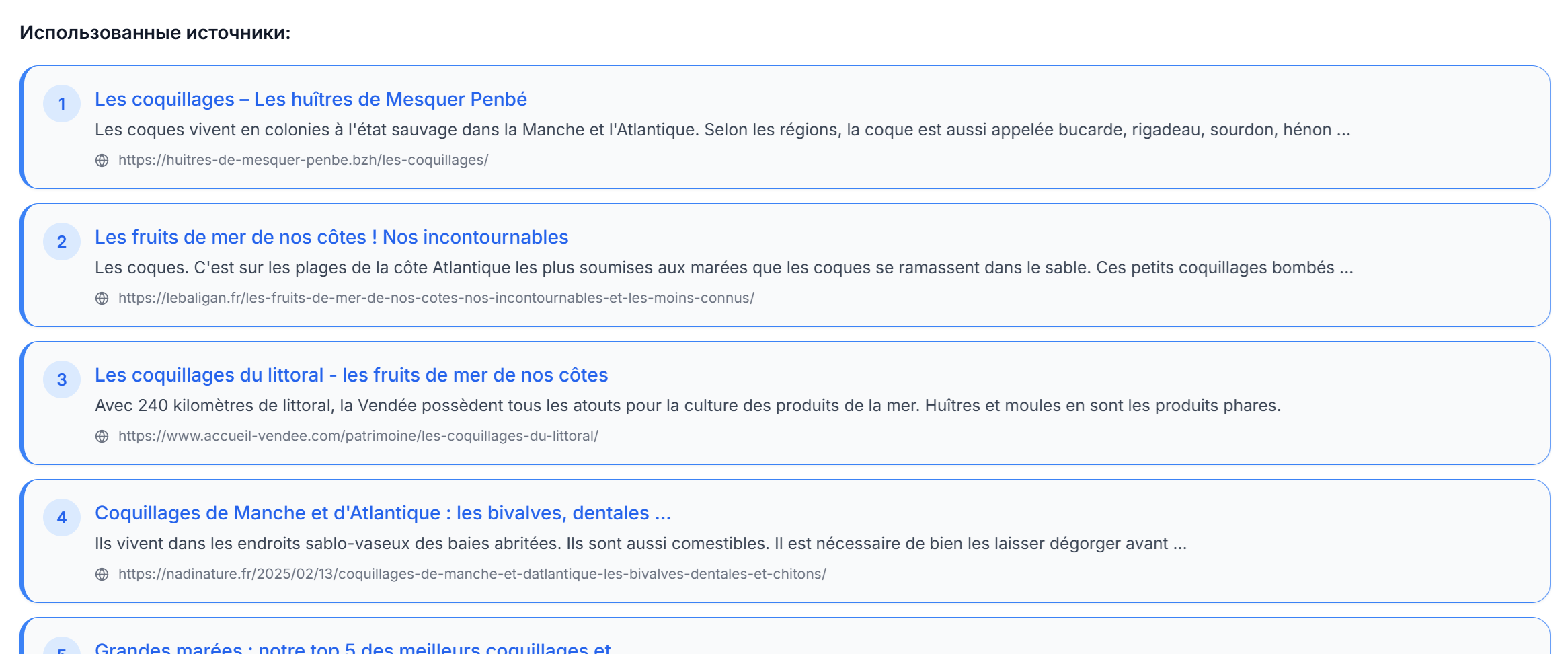Open 'Grandes marées : notre top 5' link
The height and width of the screenshot is (654, 1568).
352,647
